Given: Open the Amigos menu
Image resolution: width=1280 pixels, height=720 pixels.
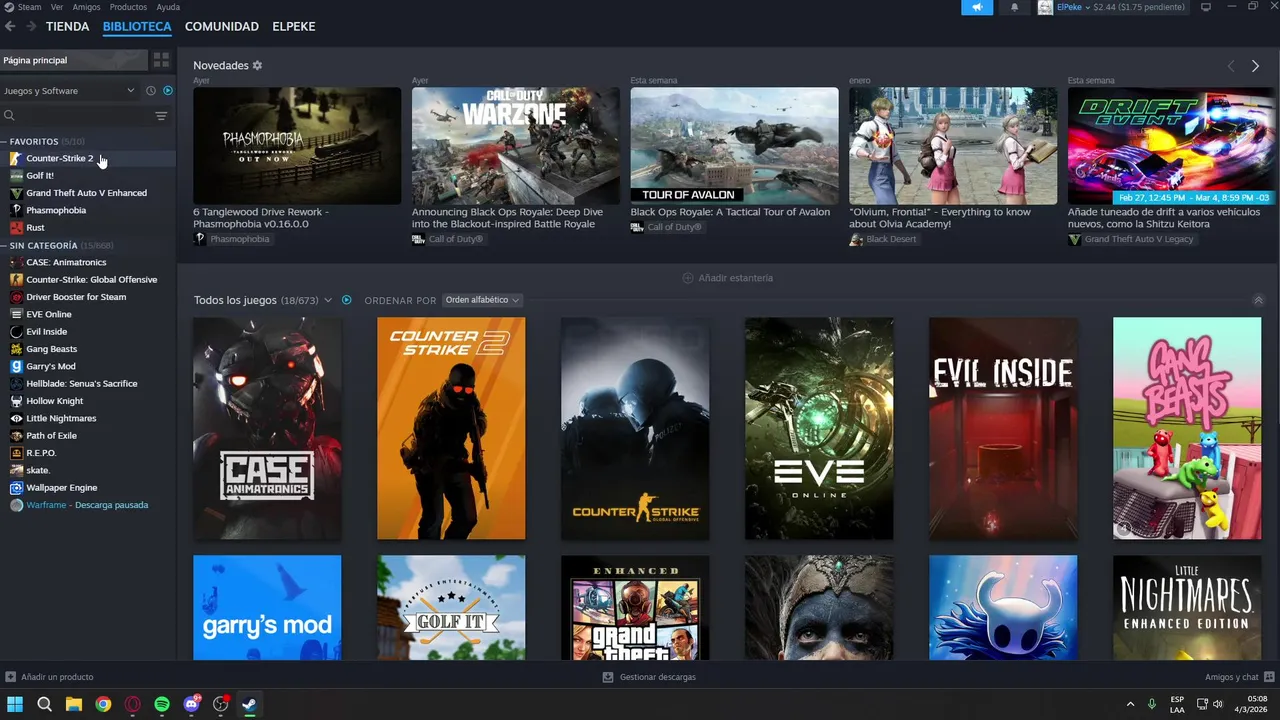Looking at the screenshot, I should pyautogui.click(x=86, y=7).
